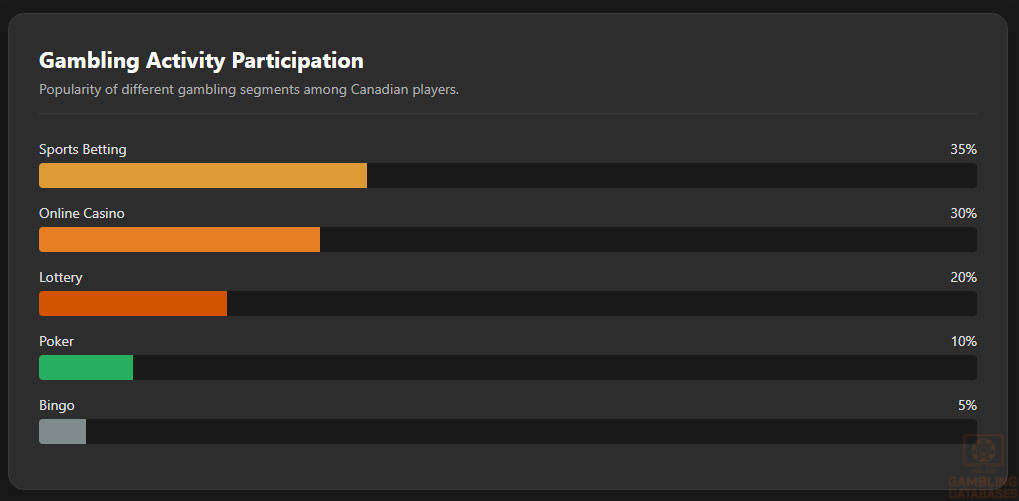Click the 20% Lottery percentage
The image size is (1019, 501).
[963, 278]
